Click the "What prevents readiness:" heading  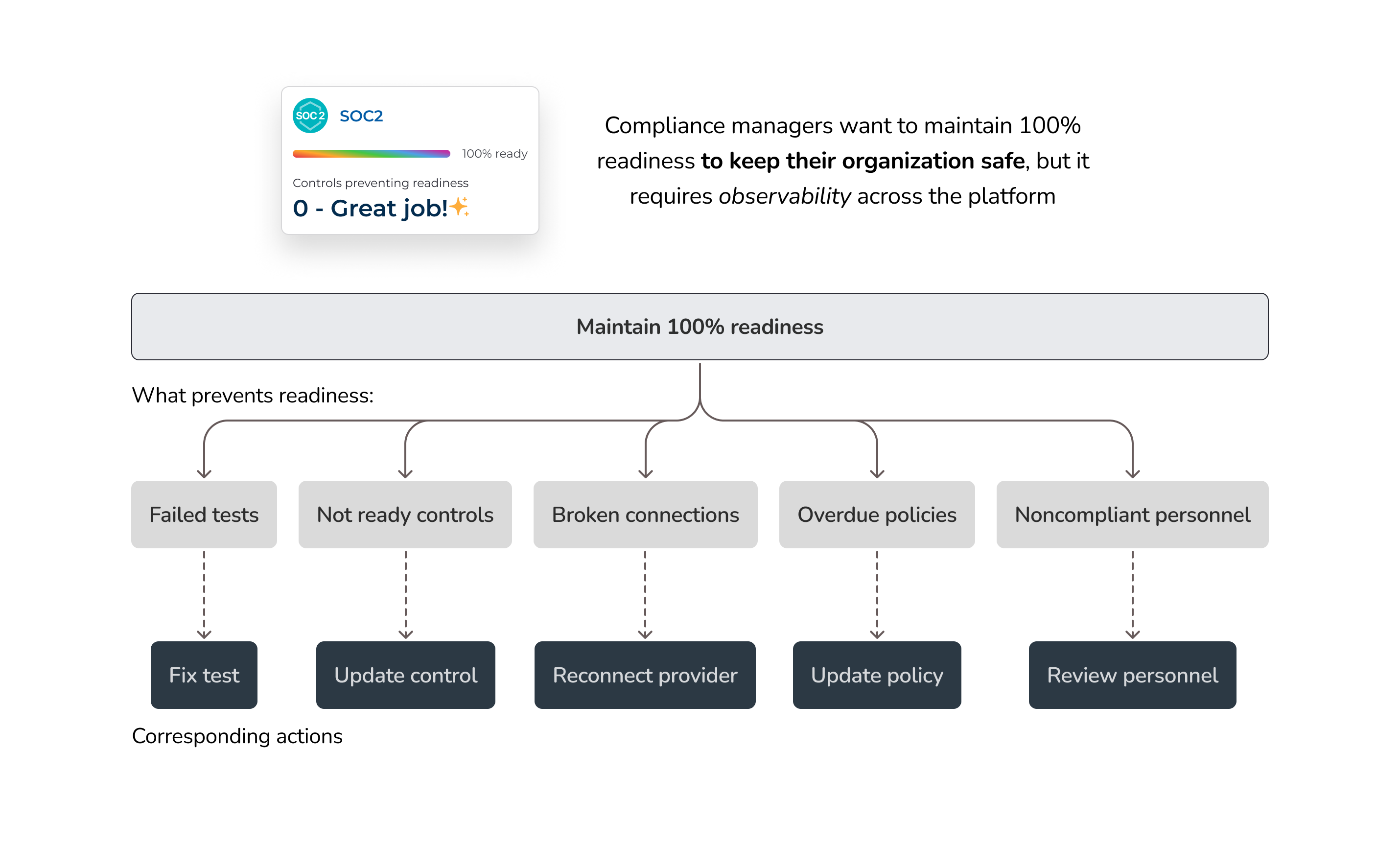pyautogui.click(x=253, y=395)
